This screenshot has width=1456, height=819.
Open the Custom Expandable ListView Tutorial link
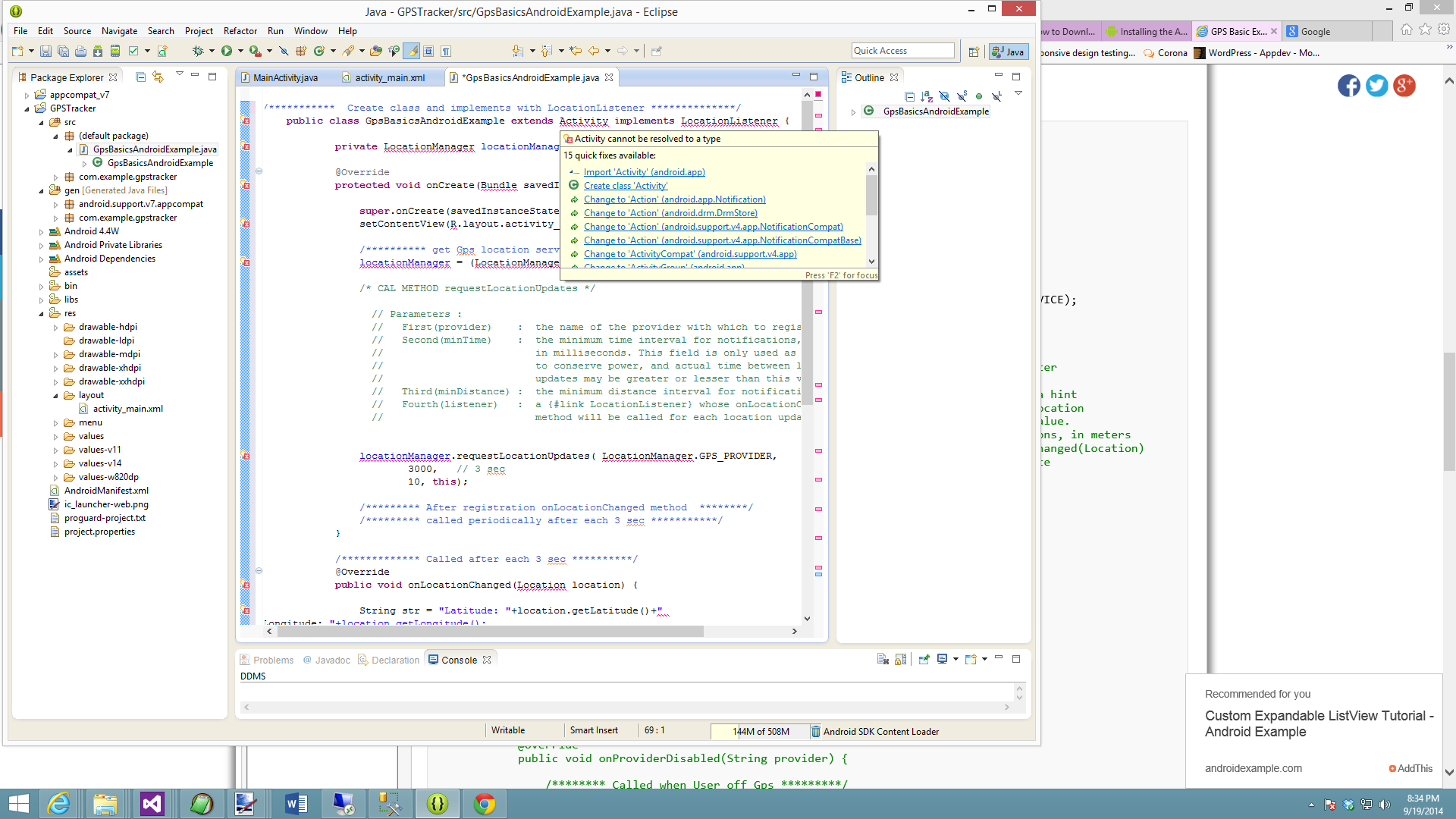pos(1319,723)
